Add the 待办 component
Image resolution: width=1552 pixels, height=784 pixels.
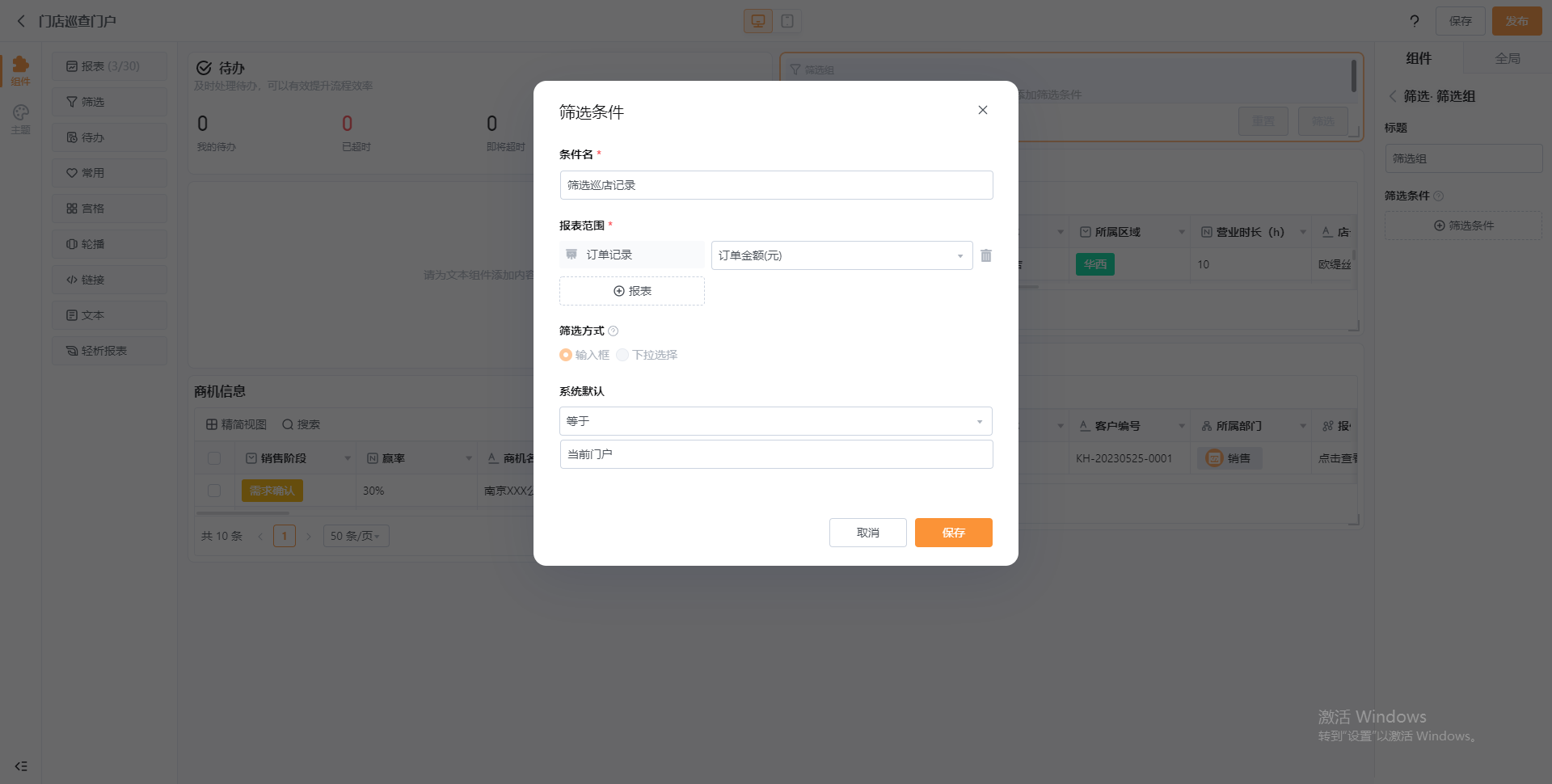[x=110, y=137]
